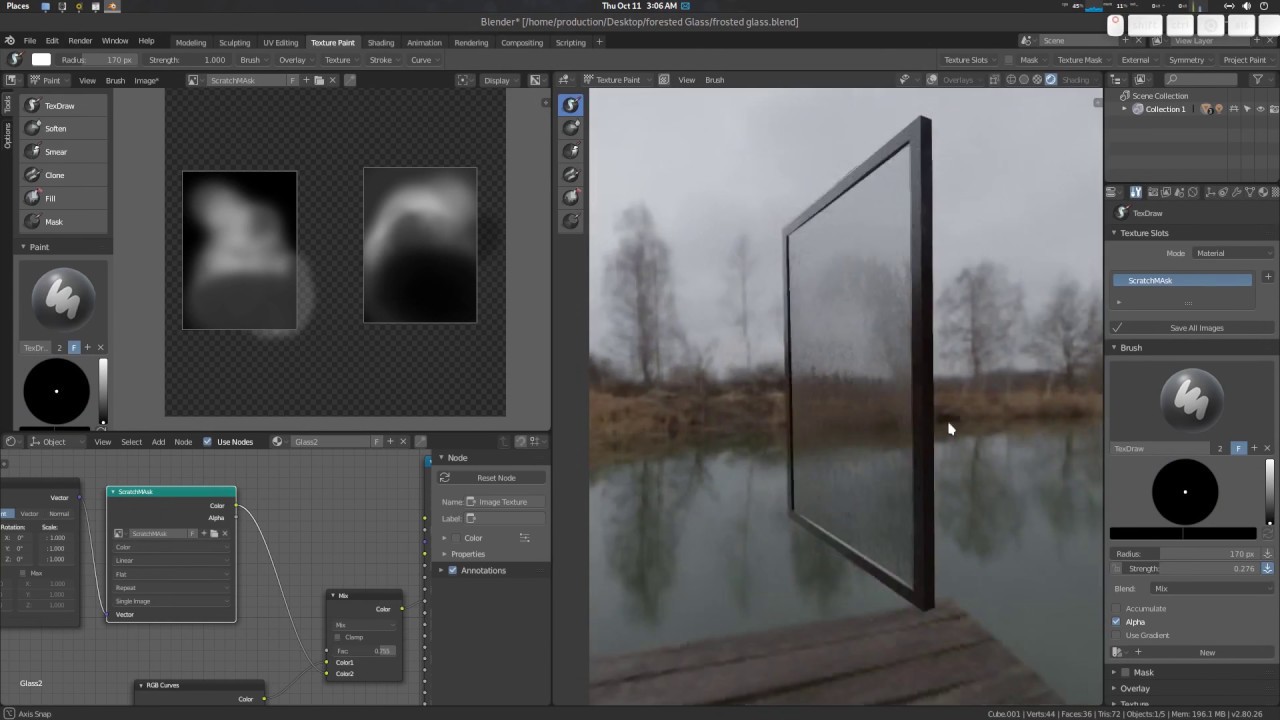Image resolution: width=1280 pixels, height=720 pixels.
Task: Select the TexDraw brush in the tool shelf
Action: [64, 105]
